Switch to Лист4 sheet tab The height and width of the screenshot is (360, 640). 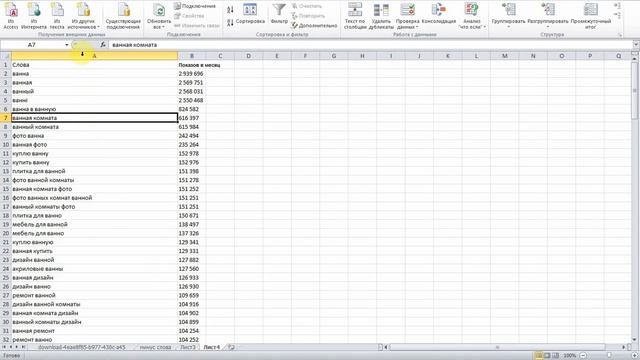pyautogui.click(x=212, y=347)
